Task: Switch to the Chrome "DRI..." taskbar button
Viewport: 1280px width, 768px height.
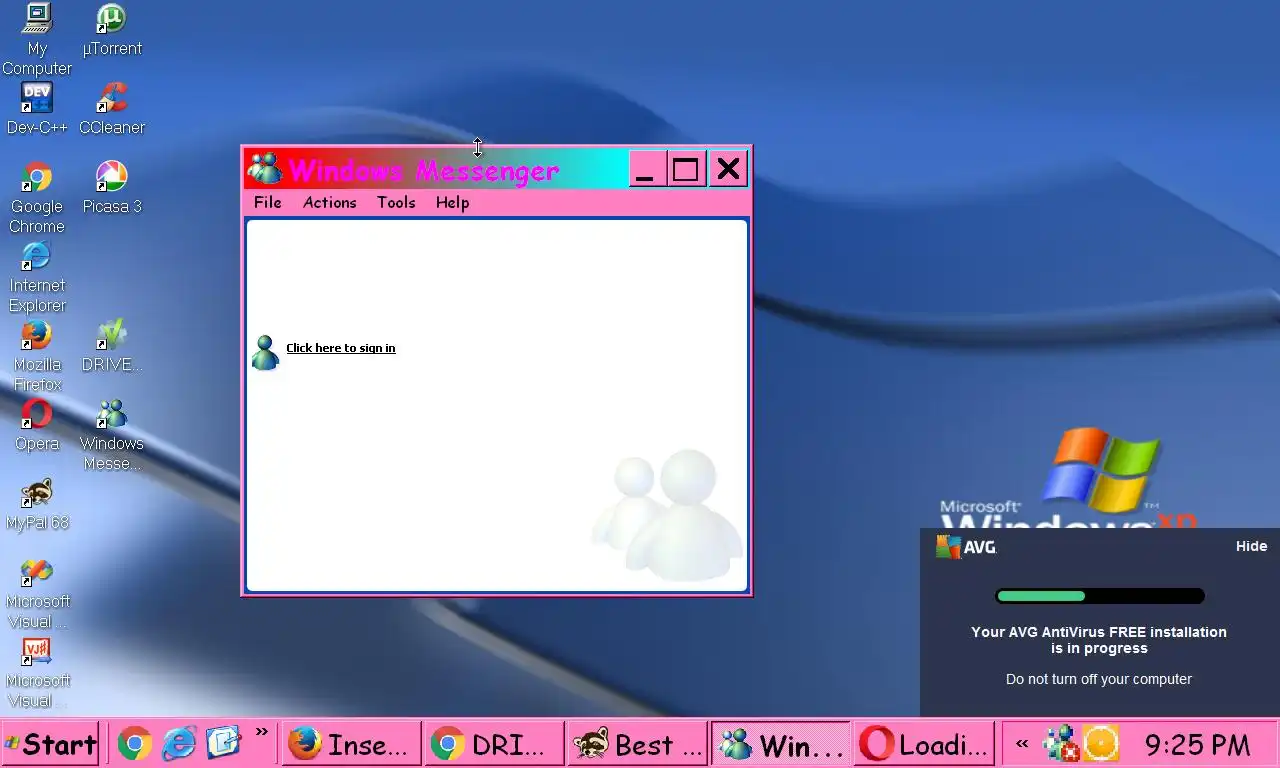Action: pos(493,744)
